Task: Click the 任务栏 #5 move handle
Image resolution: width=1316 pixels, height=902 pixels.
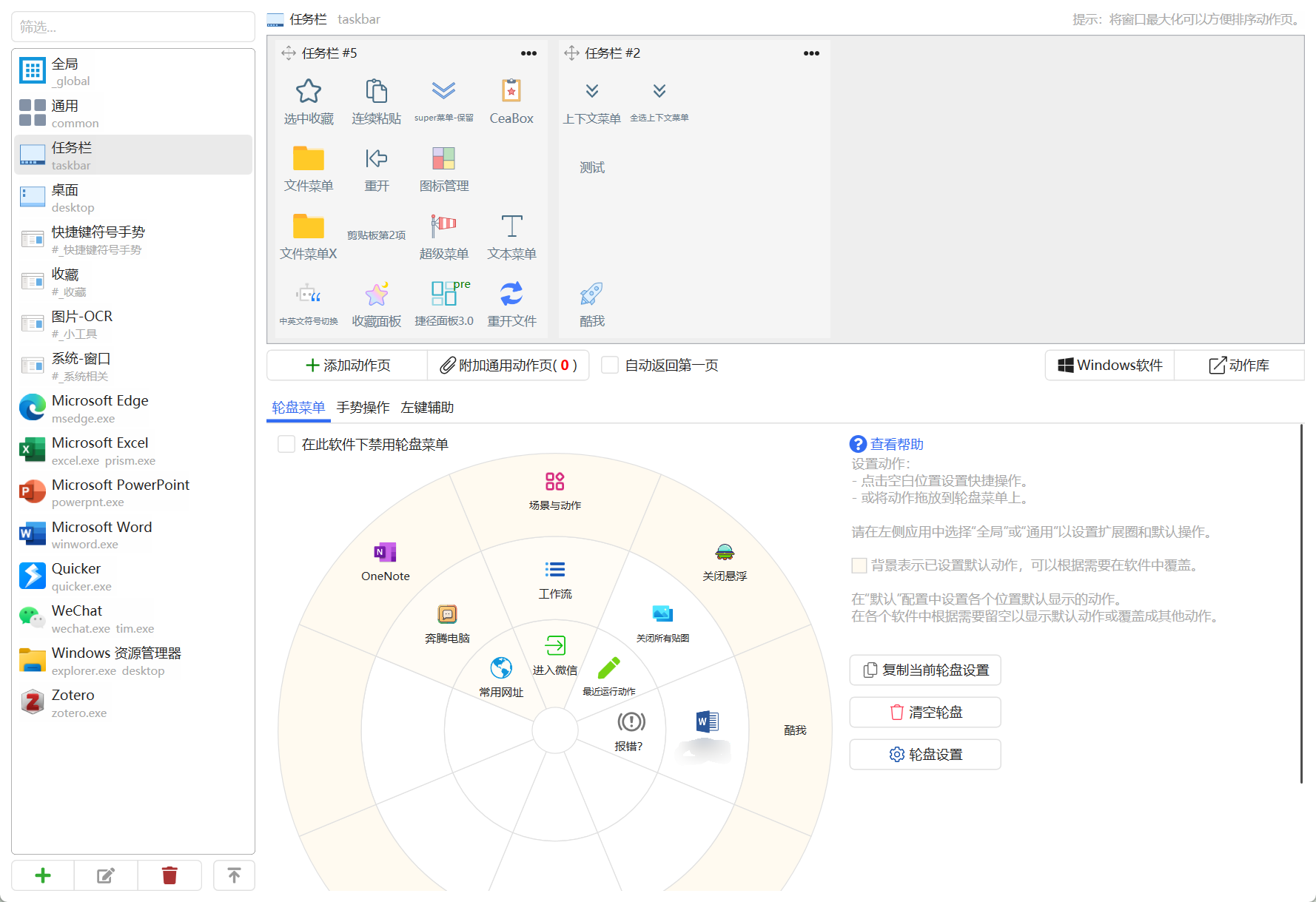Action: tap(289, 53)
